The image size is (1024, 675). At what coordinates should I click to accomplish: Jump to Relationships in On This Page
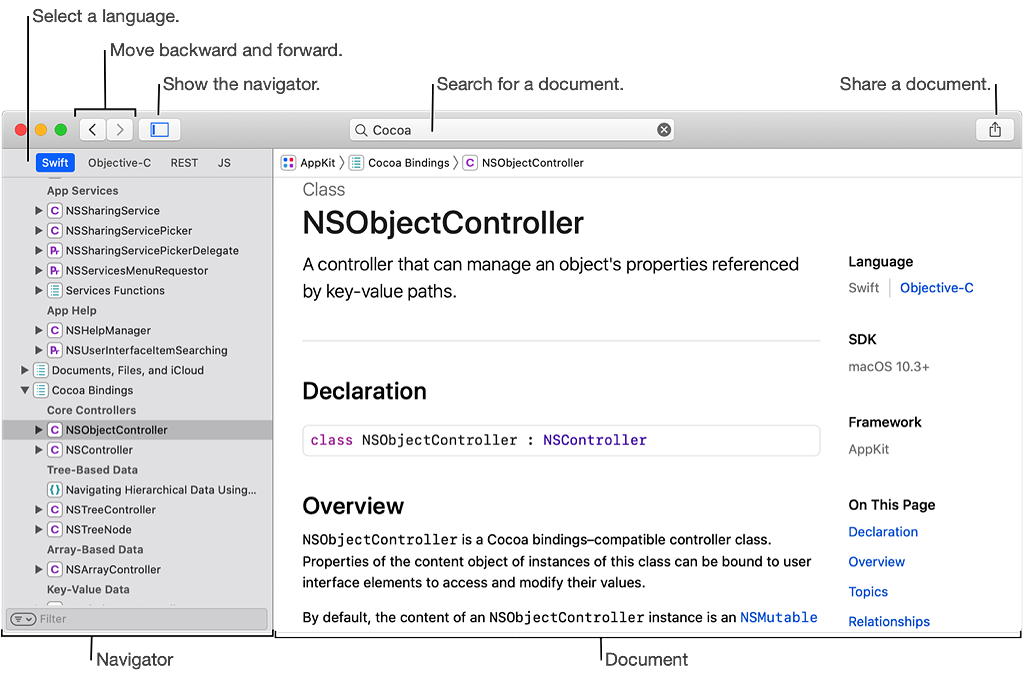(889, 622)
